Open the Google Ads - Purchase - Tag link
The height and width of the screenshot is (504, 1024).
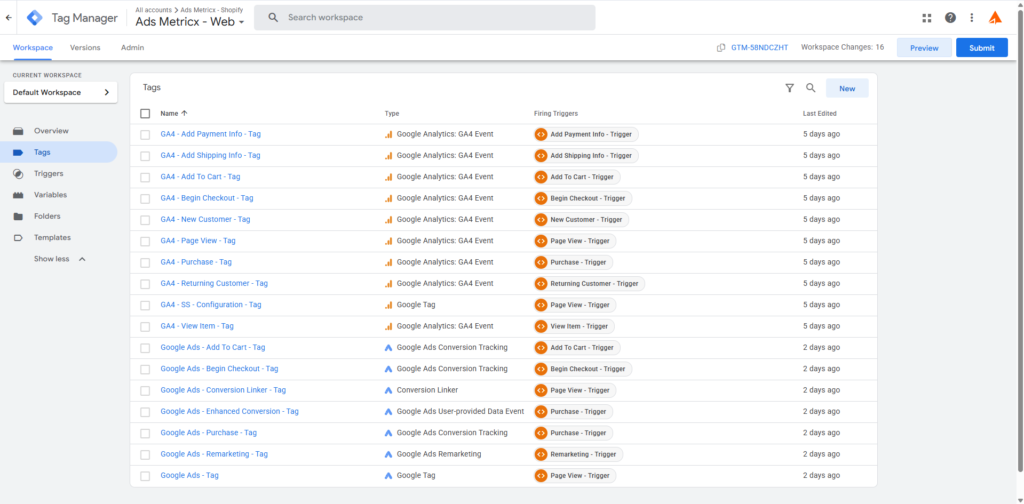tap(208, 433)
